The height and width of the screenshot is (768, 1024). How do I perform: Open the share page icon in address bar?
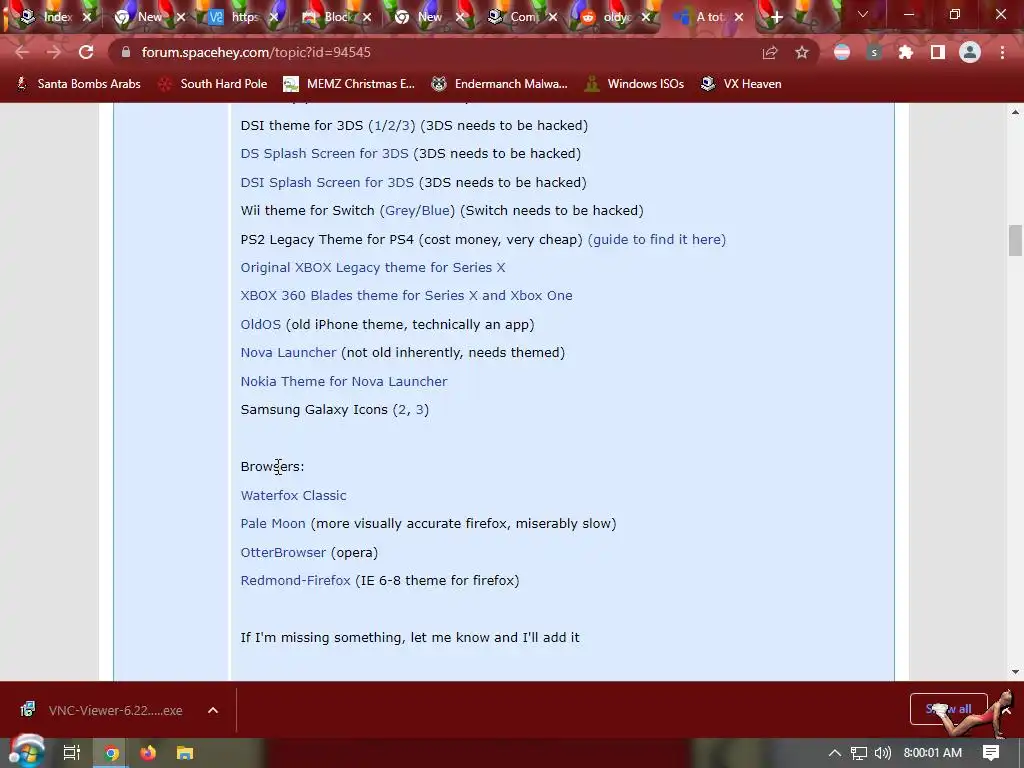pos(770,52)
